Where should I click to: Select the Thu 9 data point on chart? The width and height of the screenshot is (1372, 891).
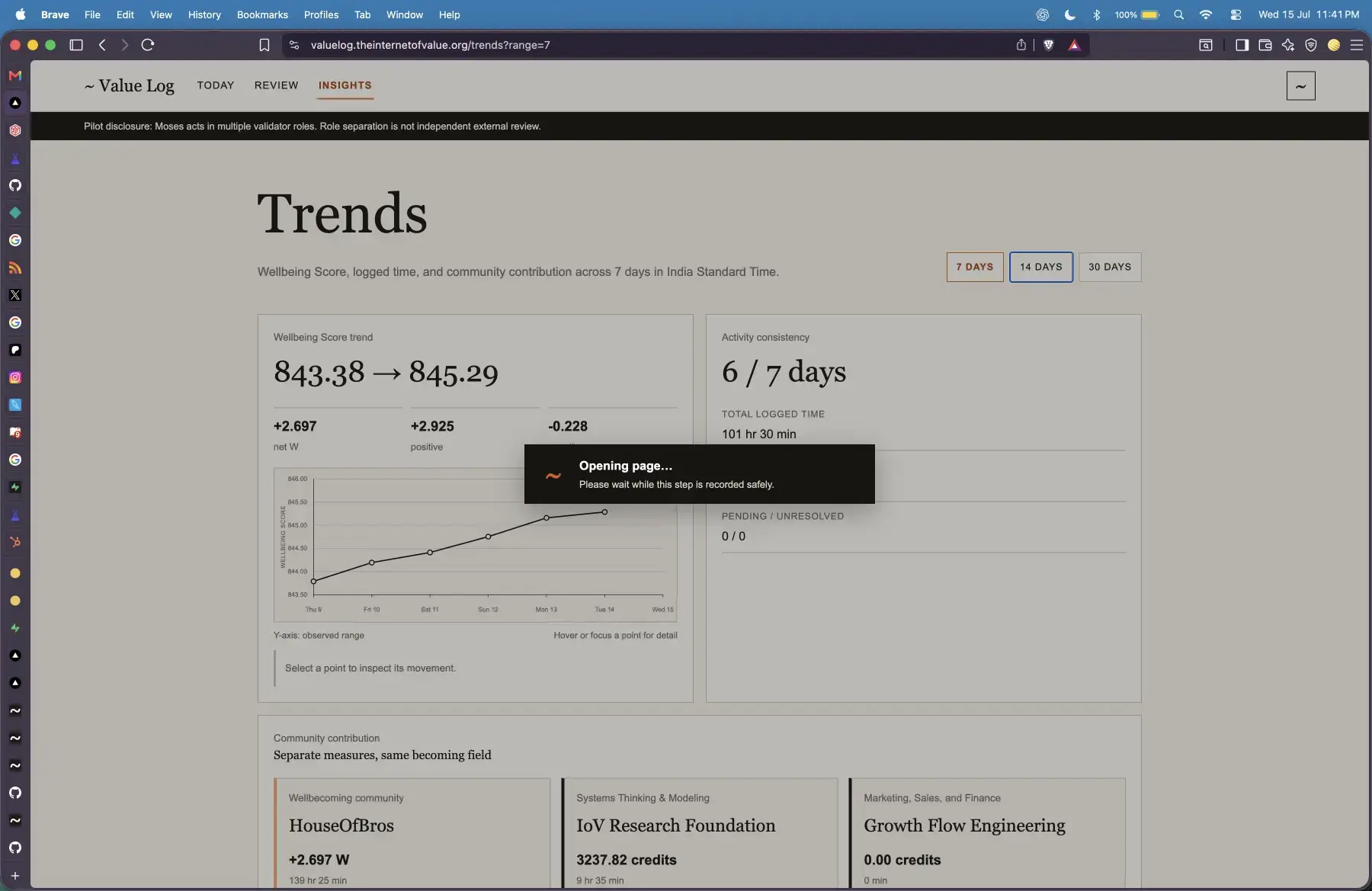pos(313,582)
